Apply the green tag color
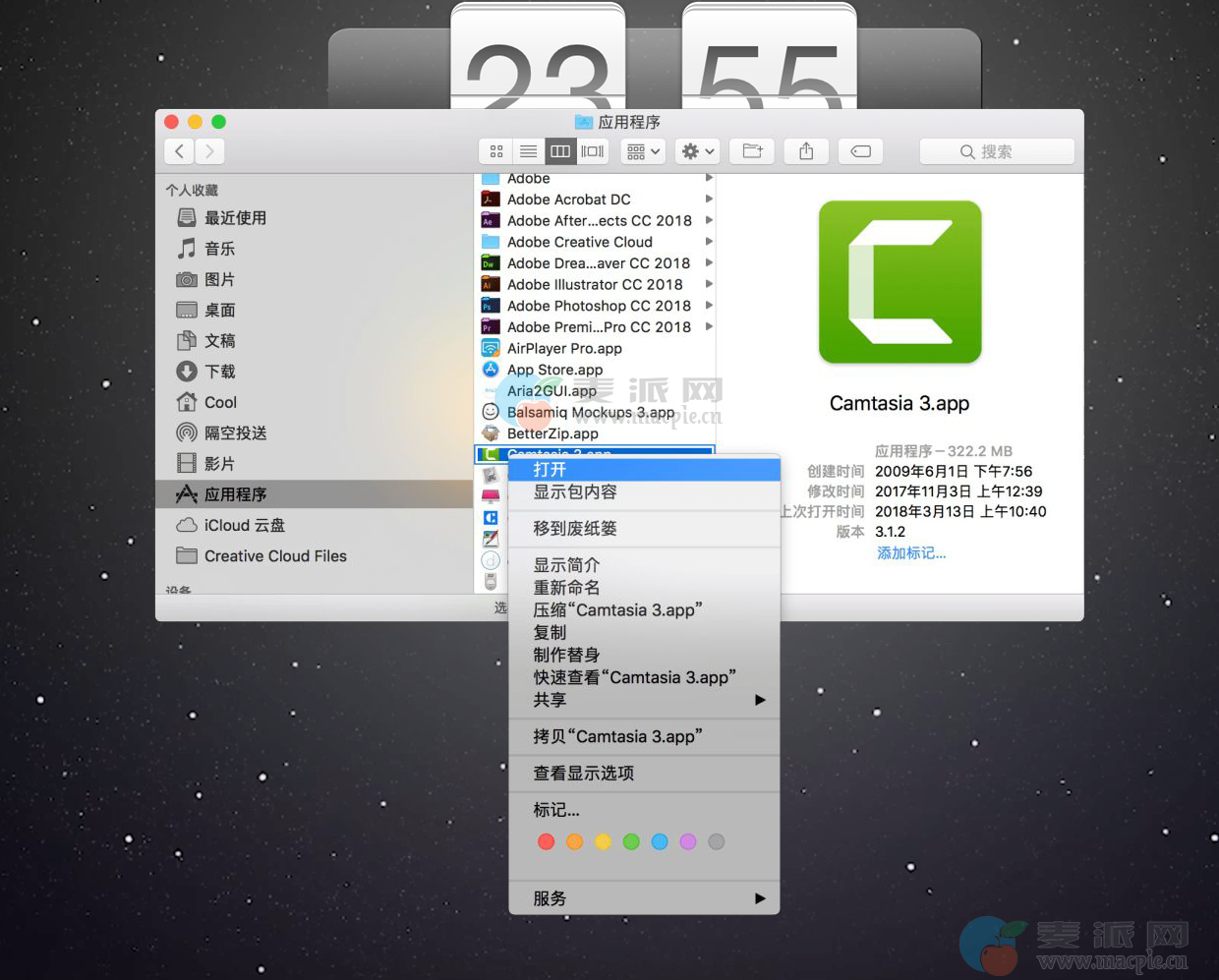This screenshot has height=980, width=1219. [x=631, y=841]
